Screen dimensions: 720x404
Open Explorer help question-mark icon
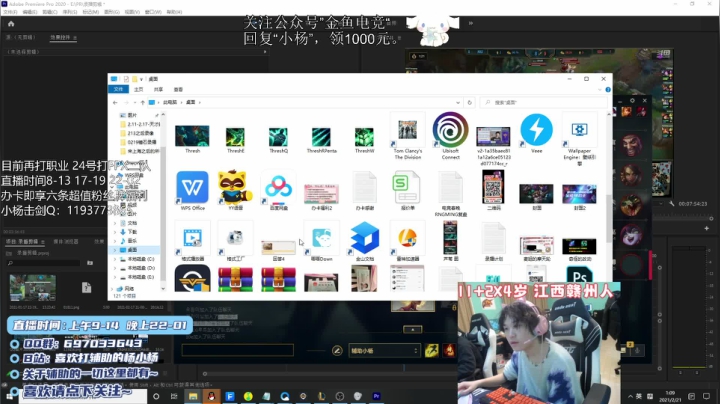tap(608, 90)
